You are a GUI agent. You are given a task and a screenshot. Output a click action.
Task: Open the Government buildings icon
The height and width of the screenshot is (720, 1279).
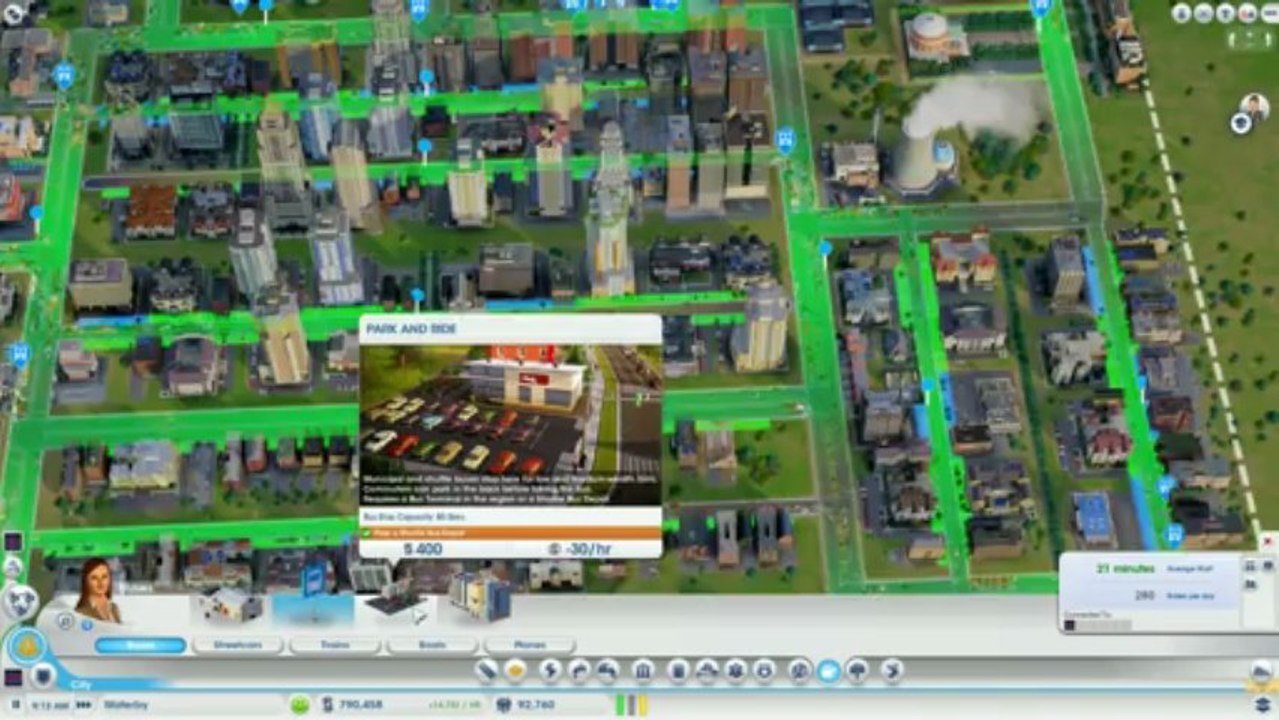coord(643,670)
